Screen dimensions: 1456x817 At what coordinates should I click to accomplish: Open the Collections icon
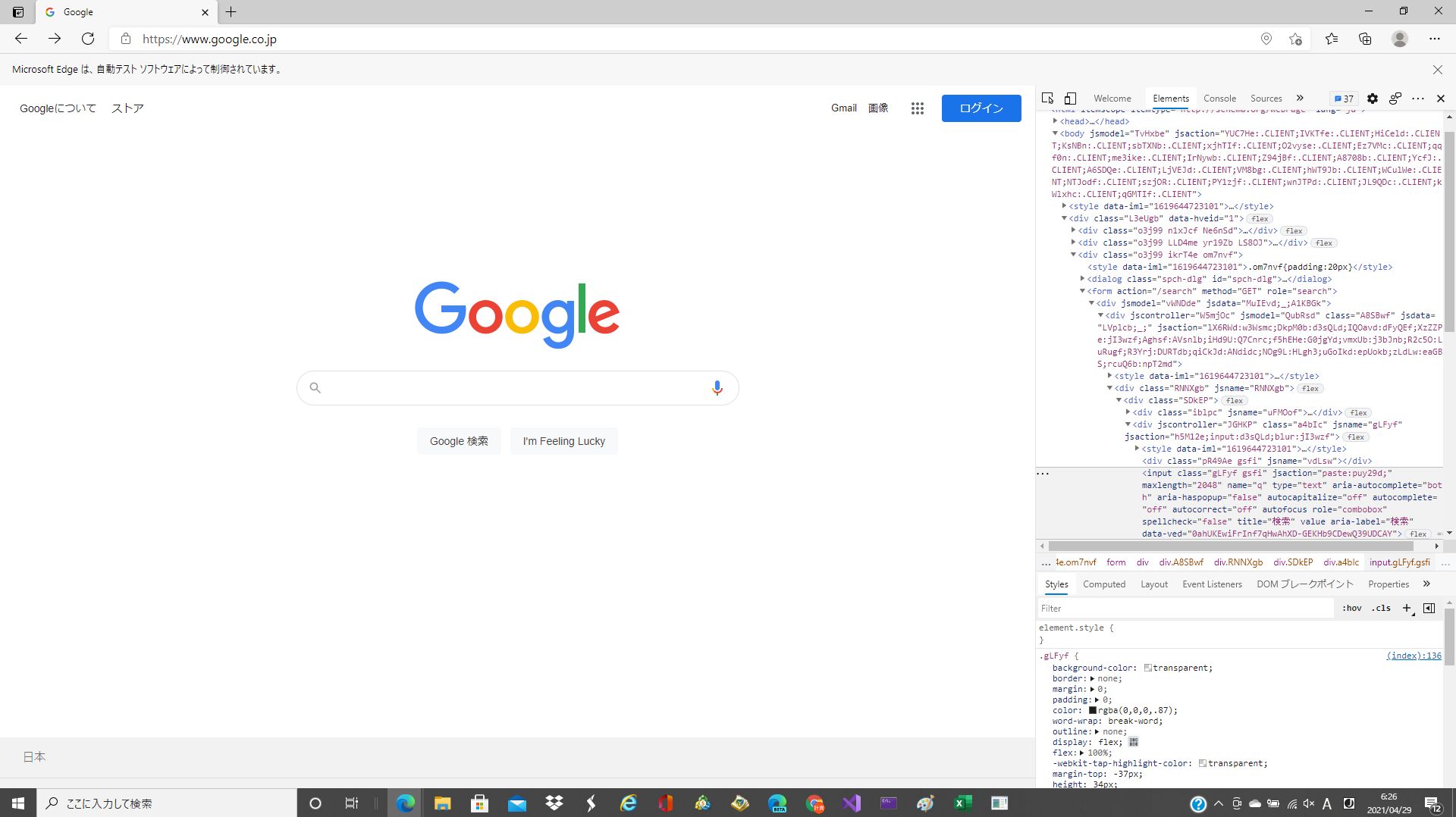coord(1365,39)
